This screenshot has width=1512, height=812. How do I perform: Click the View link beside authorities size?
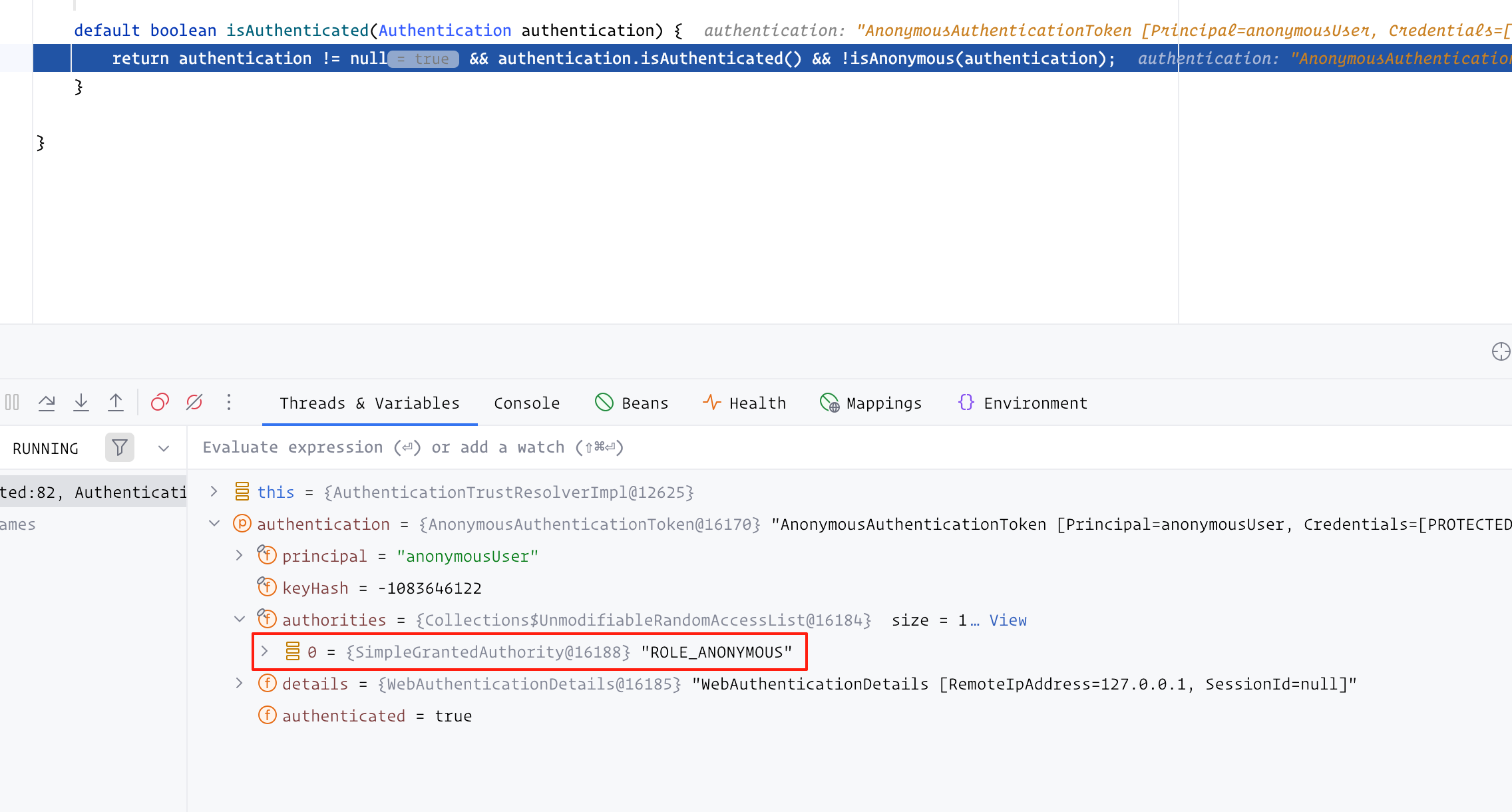pos(1008,620)
